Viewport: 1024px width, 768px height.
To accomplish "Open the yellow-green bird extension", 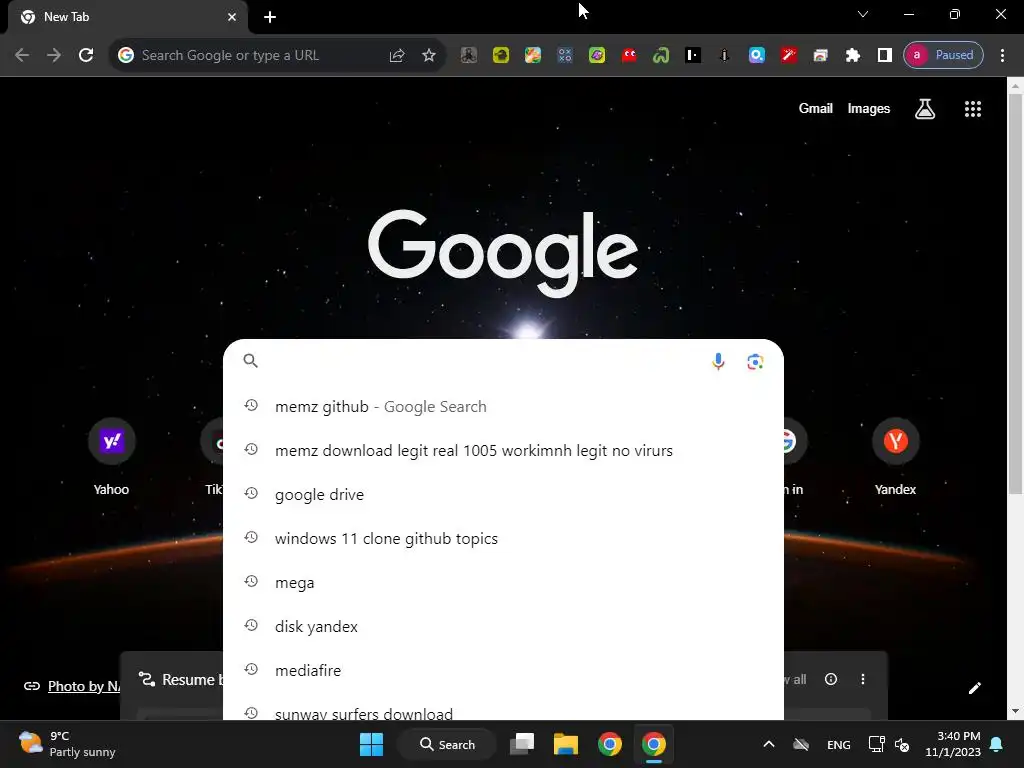I will [501, 55].
